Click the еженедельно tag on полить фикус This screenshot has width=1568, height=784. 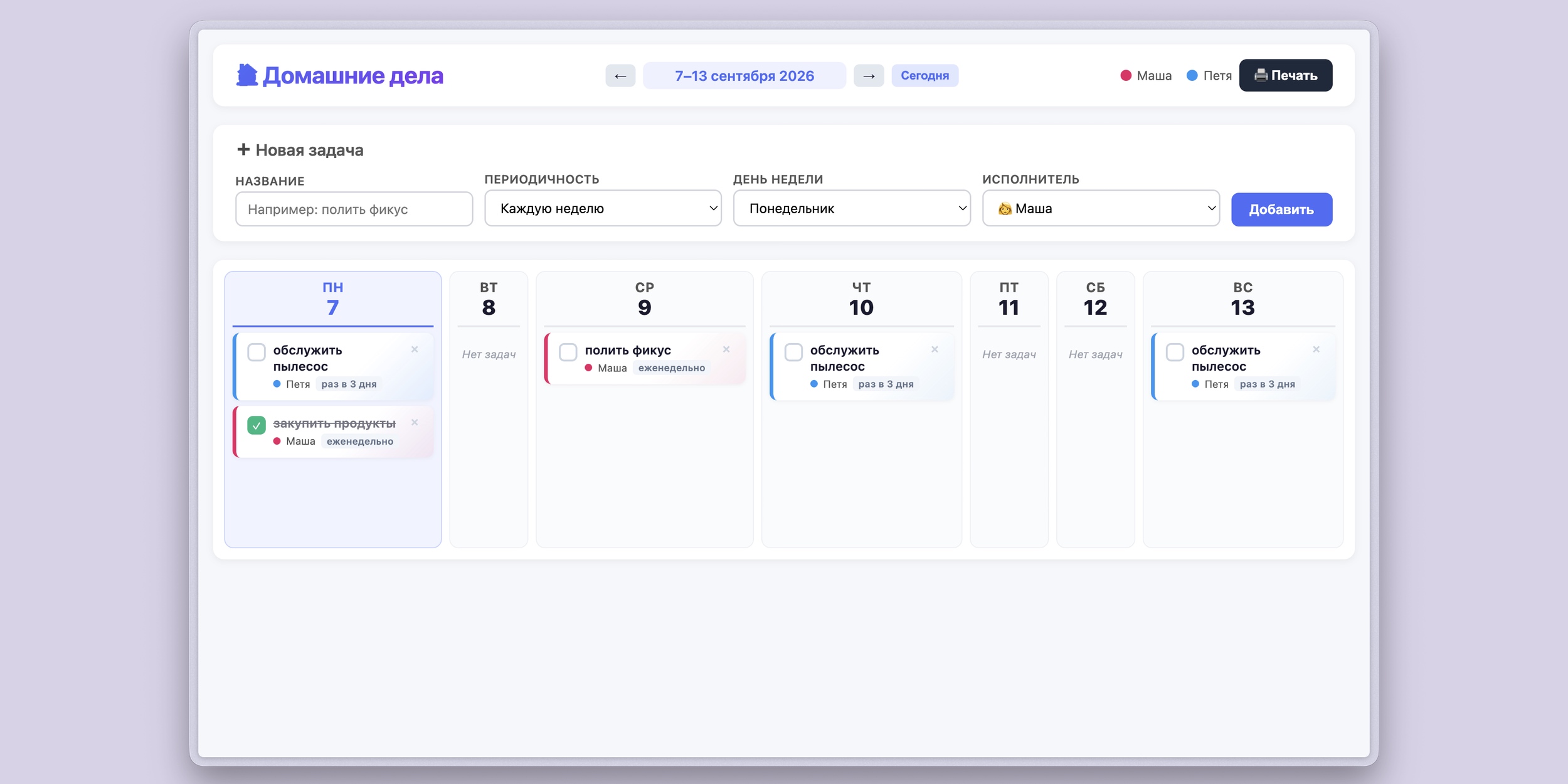point(672,368)
